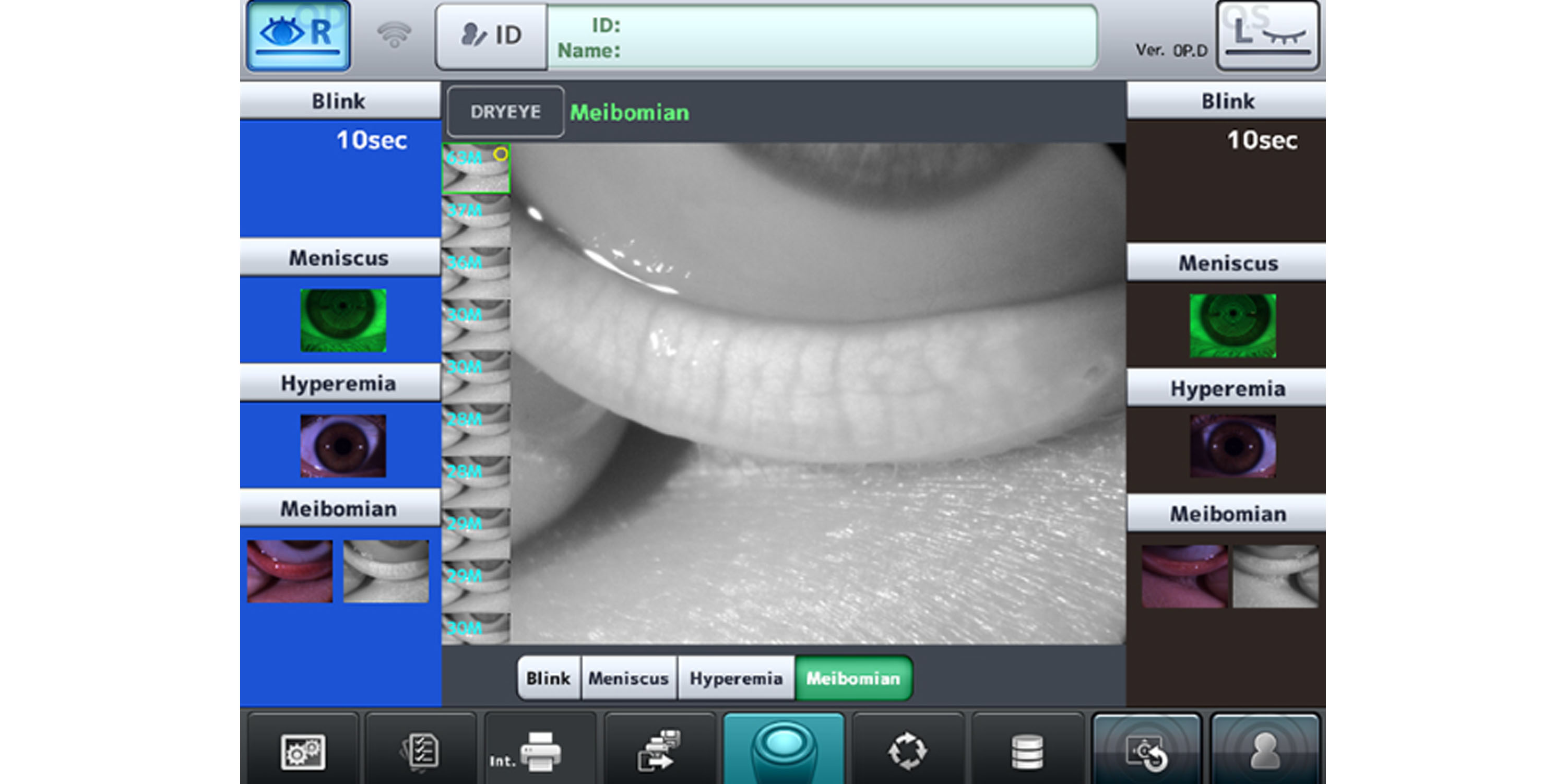The height and width of the screenshot is (784, 1566).
Task: Click the checklist report icon
Action: (421, 751)
